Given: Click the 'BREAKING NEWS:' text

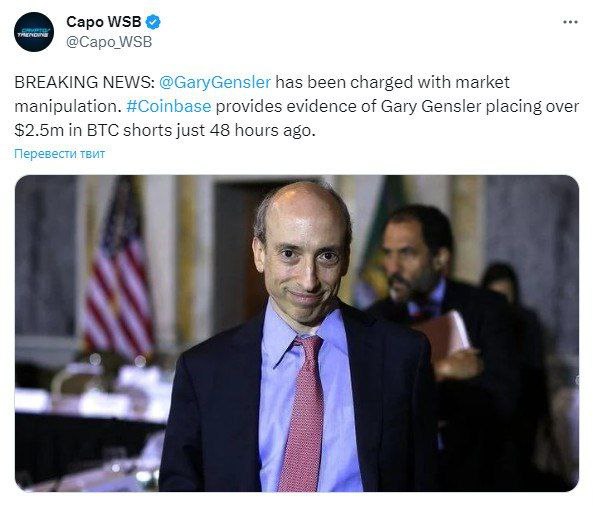Looking at the screenshot, I should pyautogui.click(x=85, y=82).
